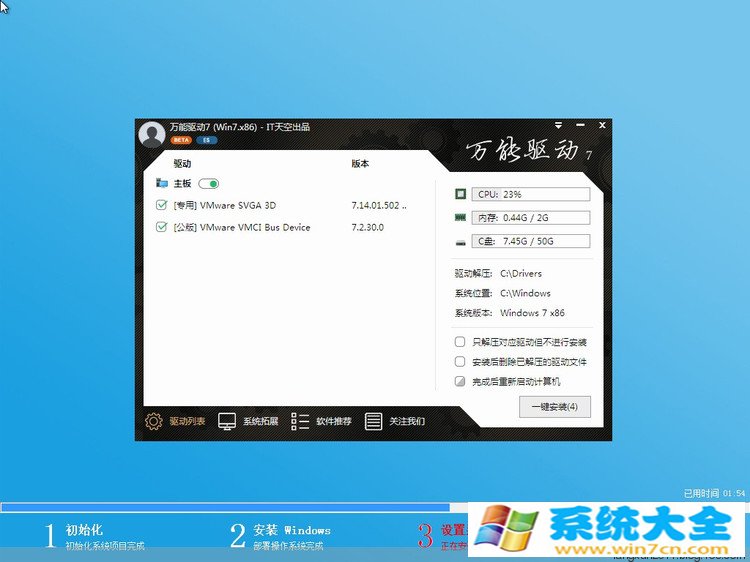Click the C disk drive icon
Image resolution: width=750 pixels, height=562 pixels.
tap(460, 242)
